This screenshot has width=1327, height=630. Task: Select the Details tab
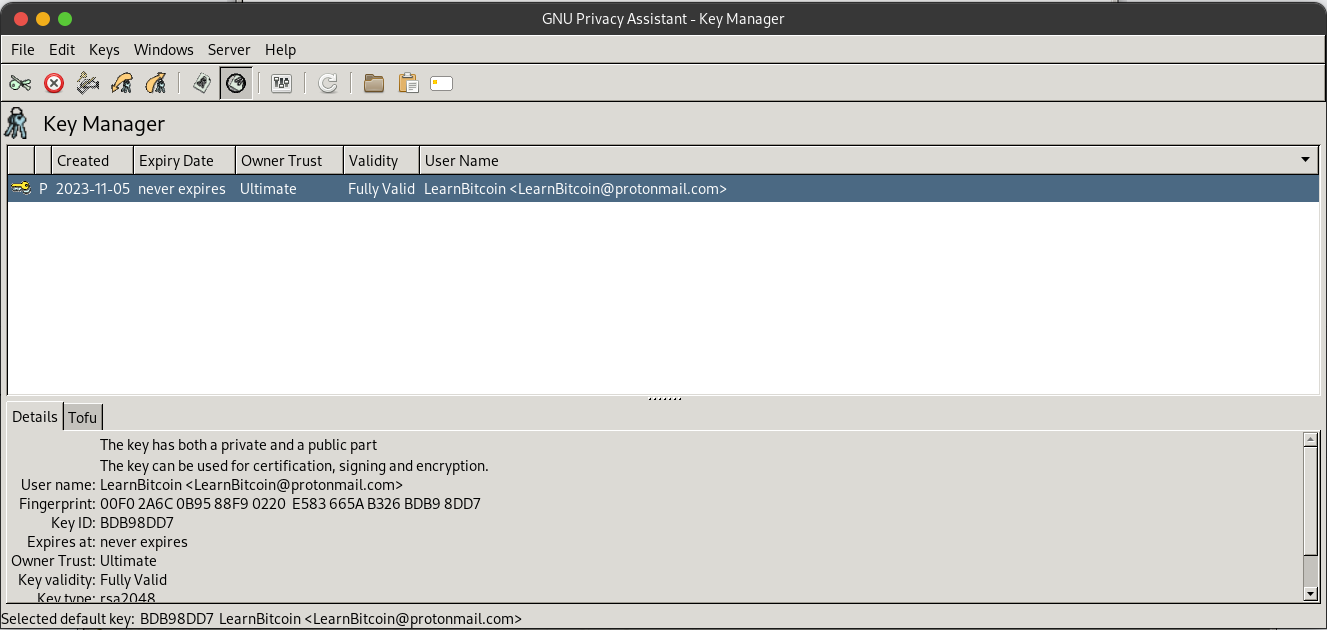click(35, 417)
